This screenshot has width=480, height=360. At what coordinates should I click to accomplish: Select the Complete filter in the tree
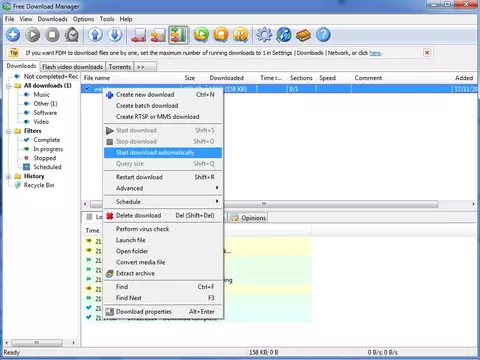coord(47,140)
